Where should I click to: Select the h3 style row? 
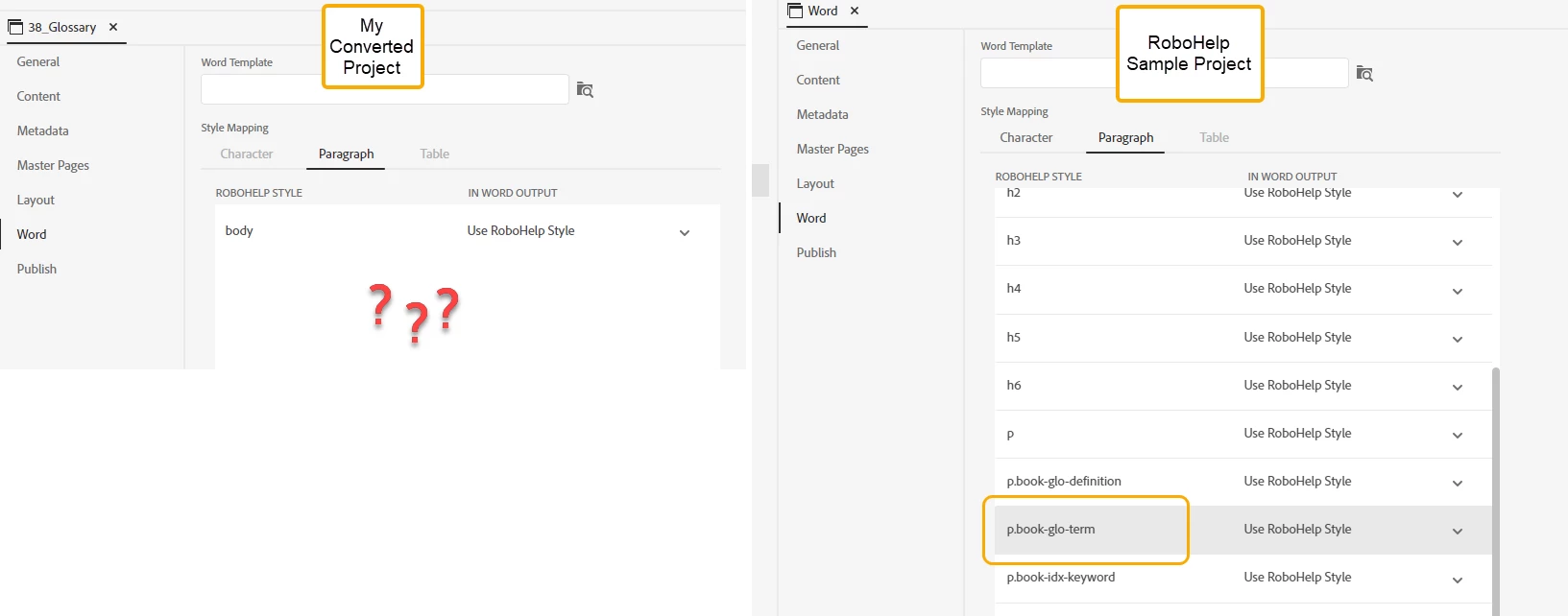tap(1243, 241)
